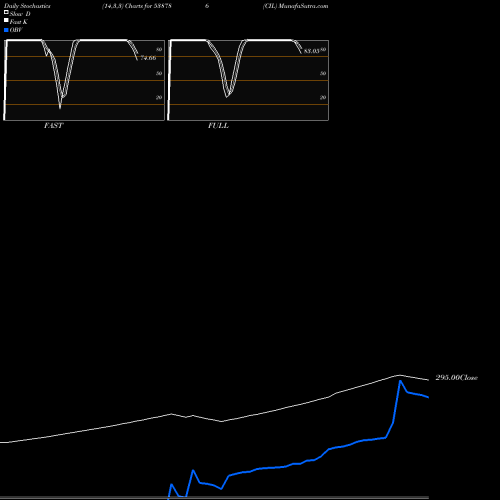The width and height of the screenshot is (500, 500).
Task: Click the Daily Stochastics title text
Action: coord(27,6)
